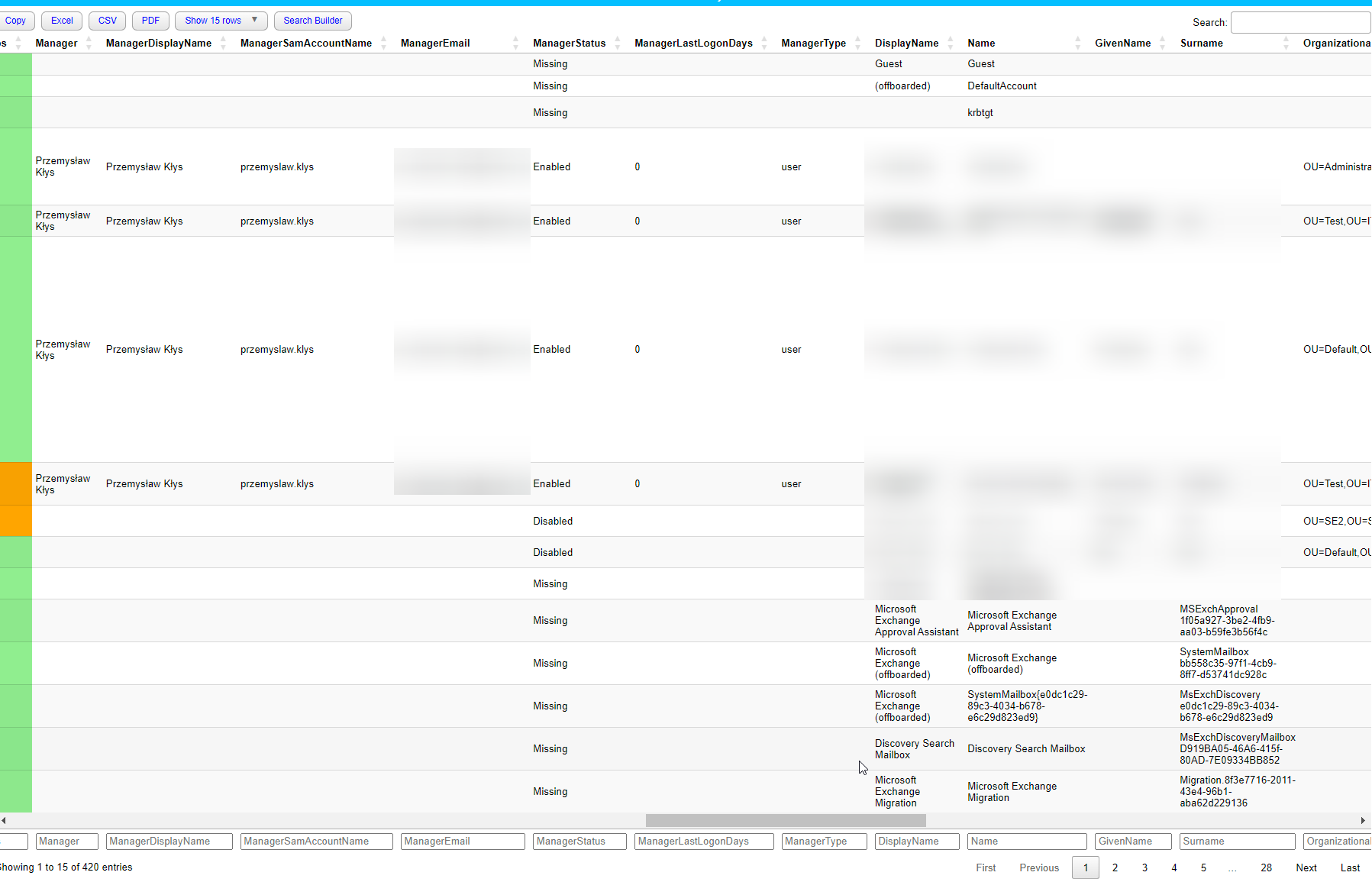The height and width of the screenshot is (882, 1372).
Task: Open the Search Builder
Action: (313, 21)
